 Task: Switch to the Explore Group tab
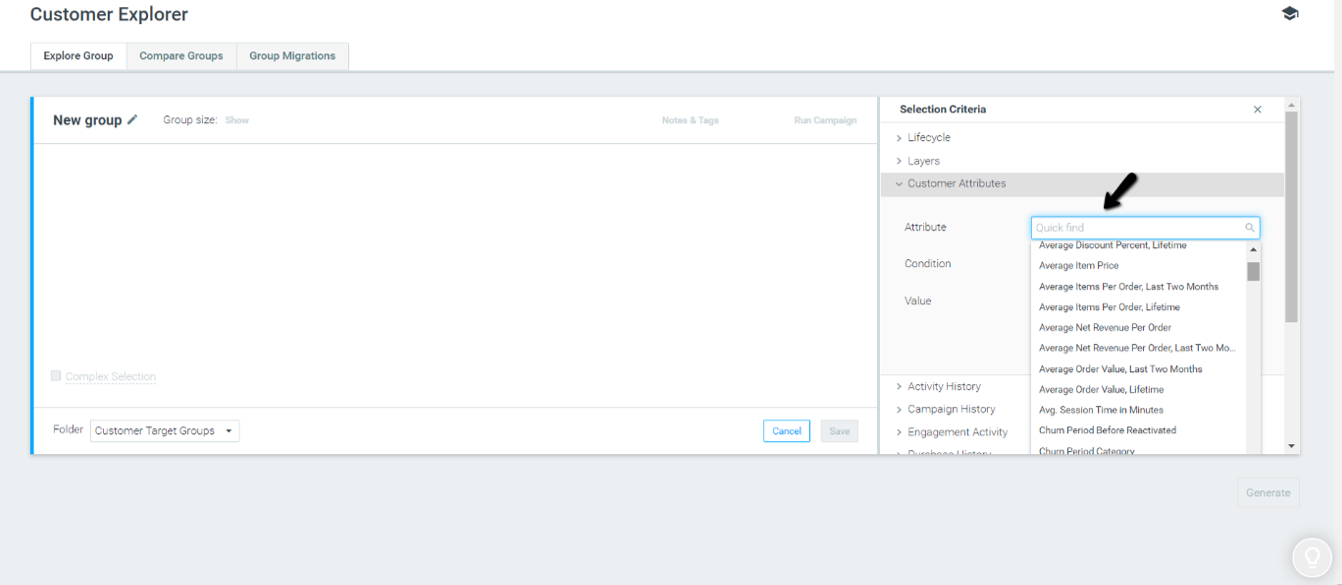pyautogui.click(x=78, y=56)
